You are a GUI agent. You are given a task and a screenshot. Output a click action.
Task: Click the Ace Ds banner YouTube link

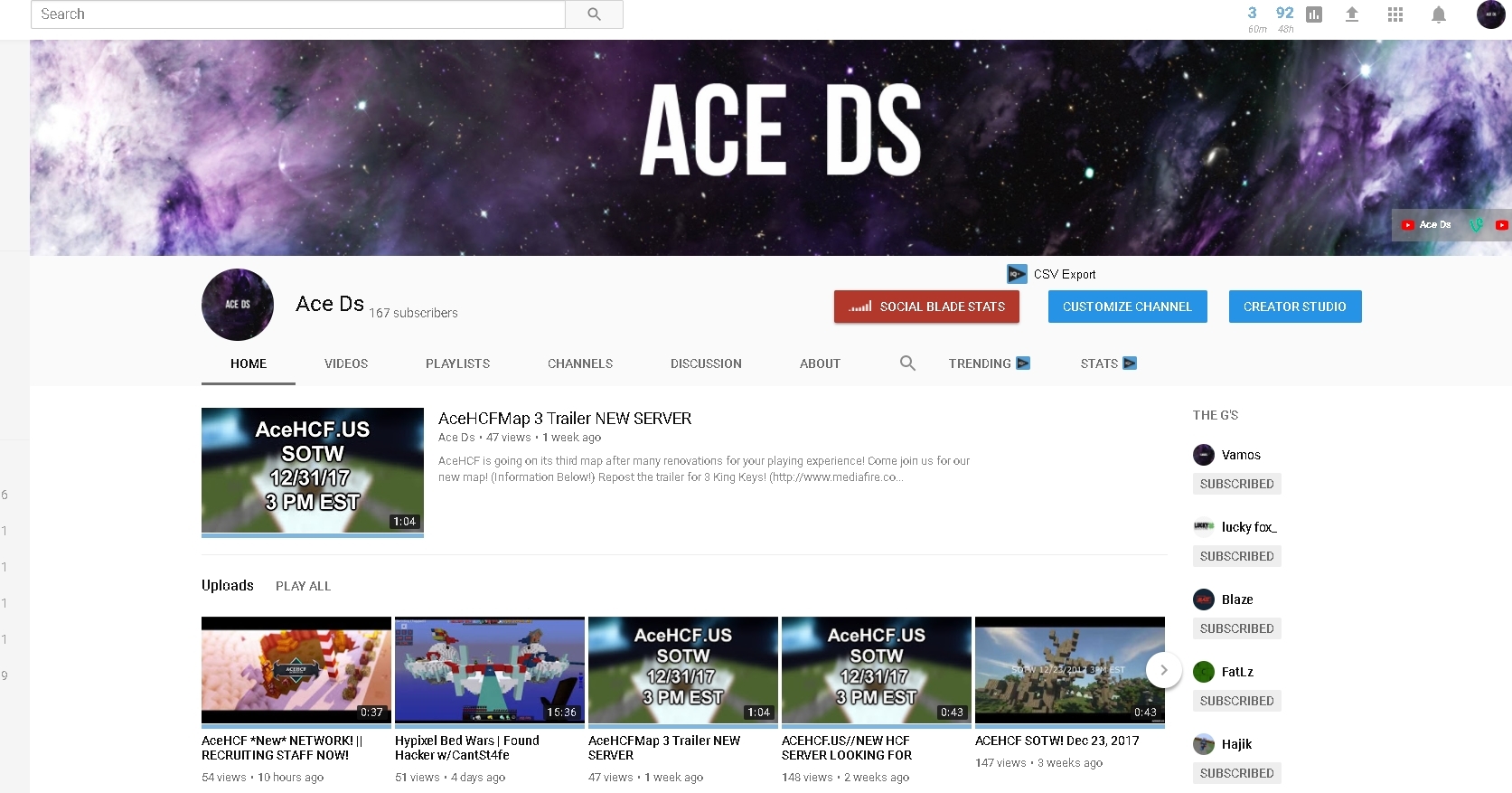coord(1426,224)
